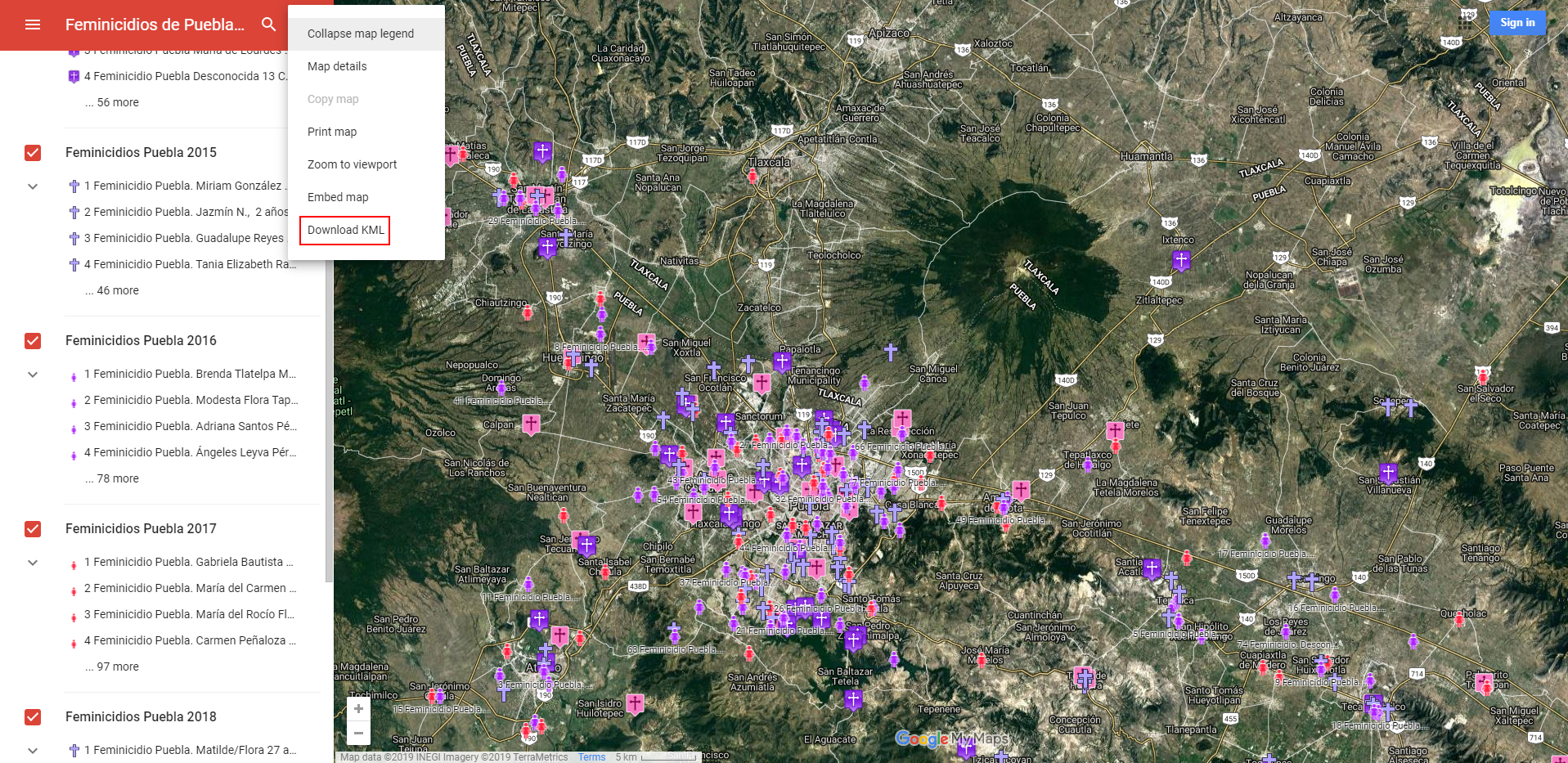1568x763 pixels.
Task: Collapse the Feminicidios Puebla 2015 list
Action: 33,186
